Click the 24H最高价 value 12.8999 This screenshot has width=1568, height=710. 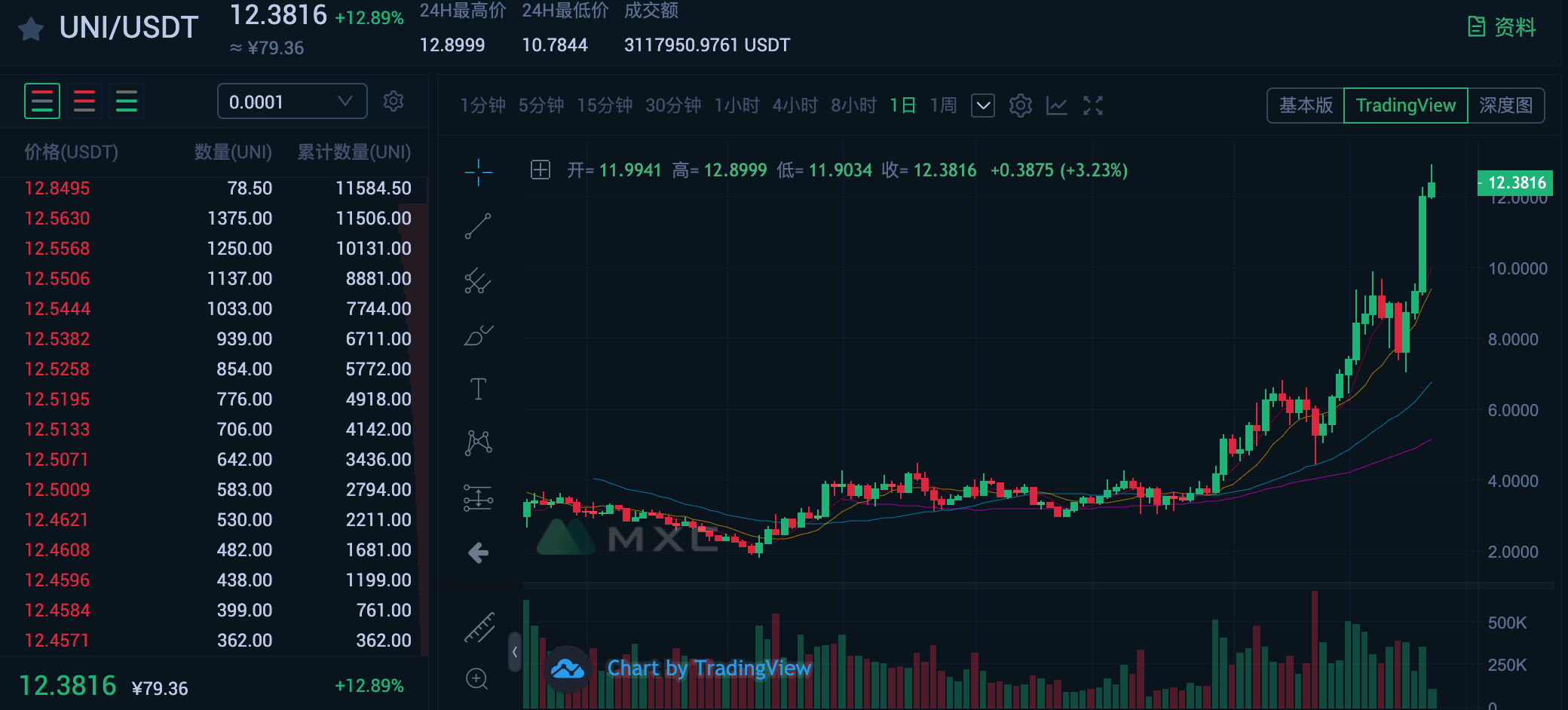(452, 45)
